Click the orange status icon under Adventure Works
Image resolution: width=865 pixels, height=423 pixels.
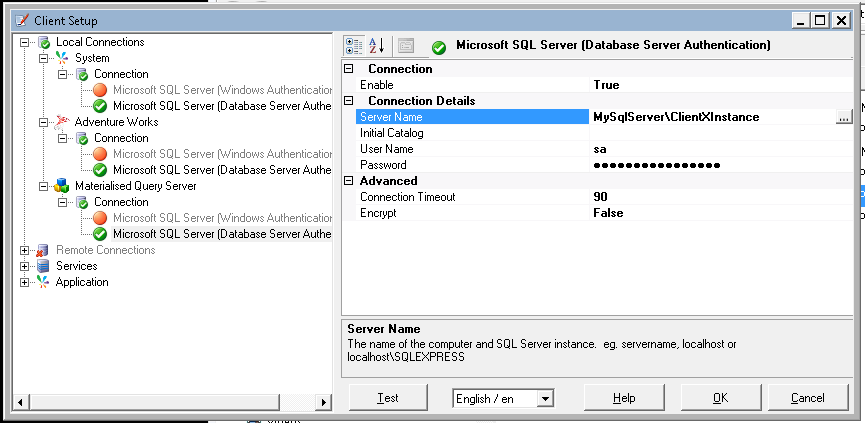click(100, 154)
